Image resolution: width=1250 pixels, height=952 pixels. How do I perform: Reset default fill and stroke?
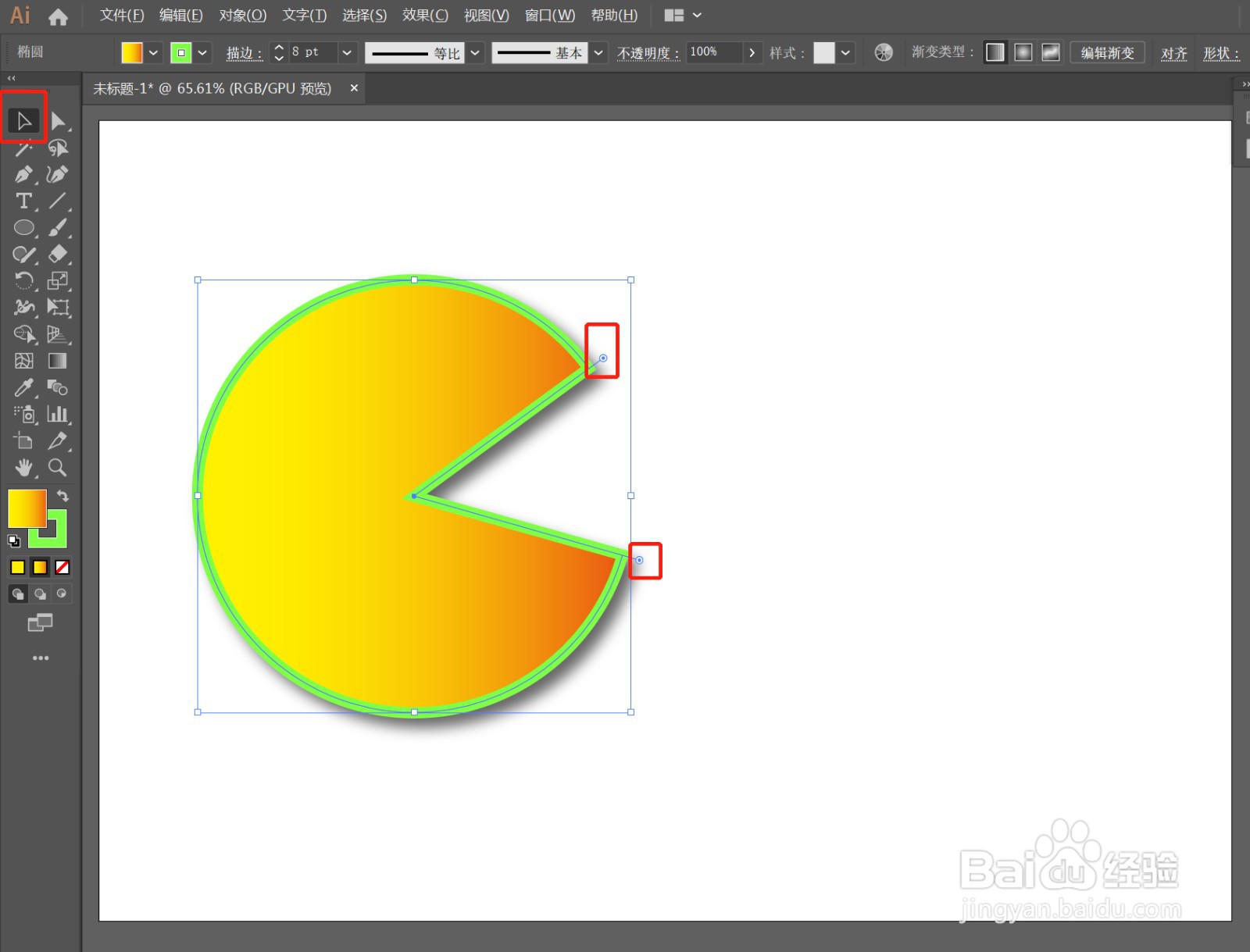click(14, 540)
